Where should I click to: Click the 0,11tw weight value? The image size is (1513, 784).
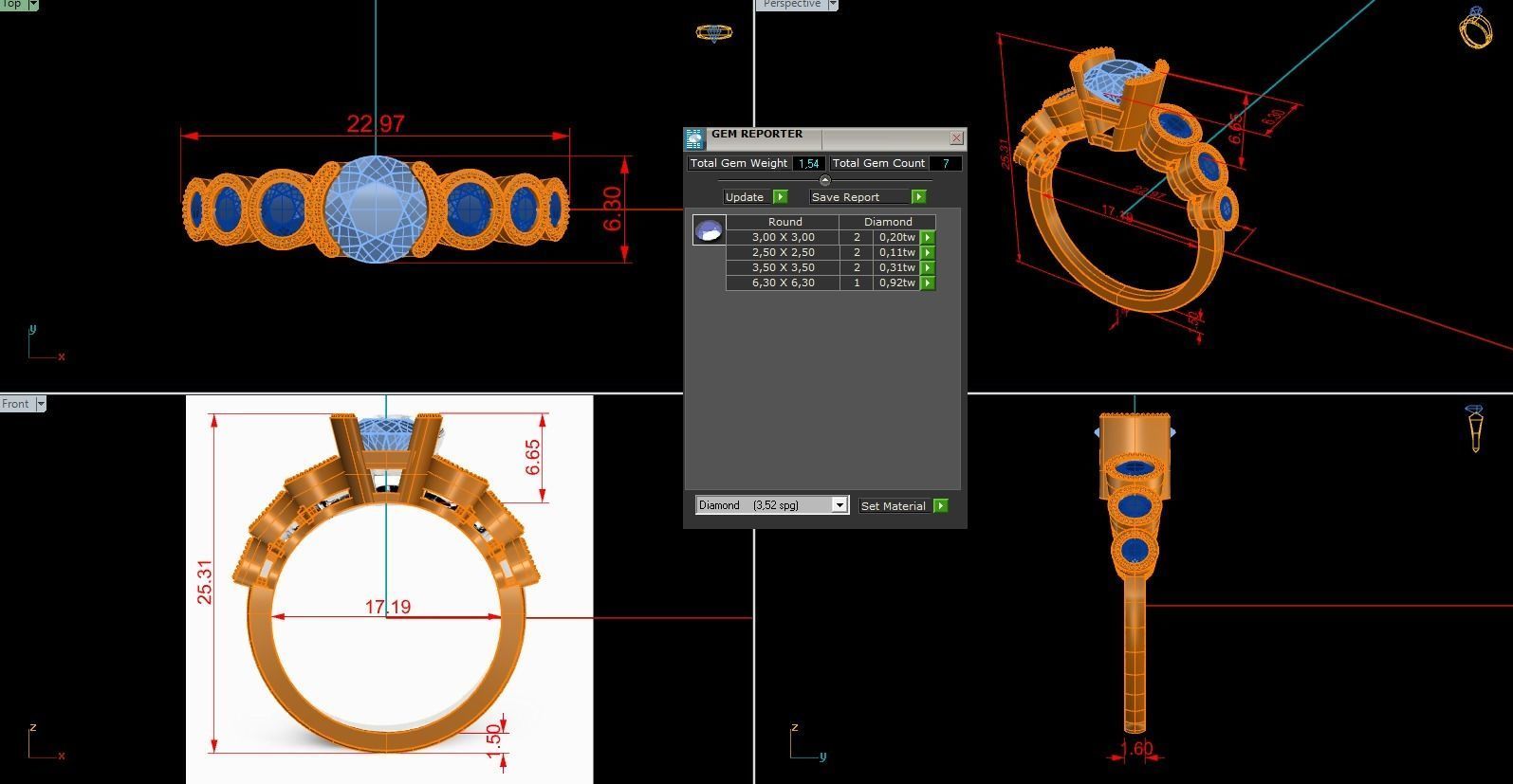[896, 252]
